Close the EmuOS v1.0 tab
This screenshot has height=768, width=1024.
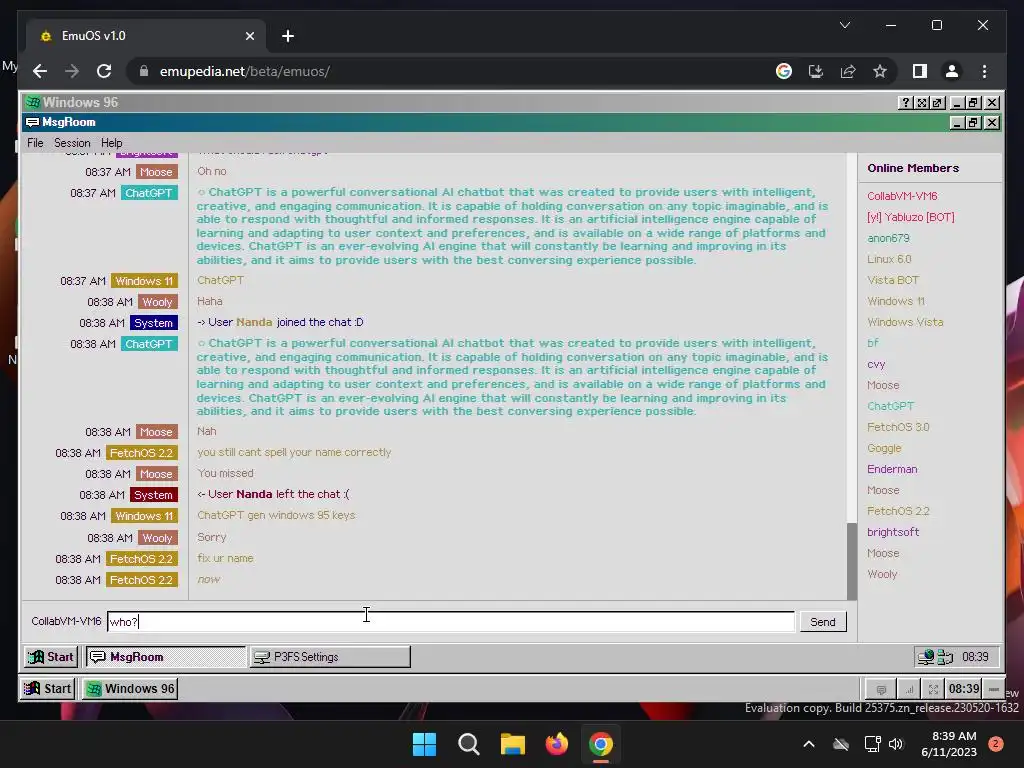click(x=249, y=36)
